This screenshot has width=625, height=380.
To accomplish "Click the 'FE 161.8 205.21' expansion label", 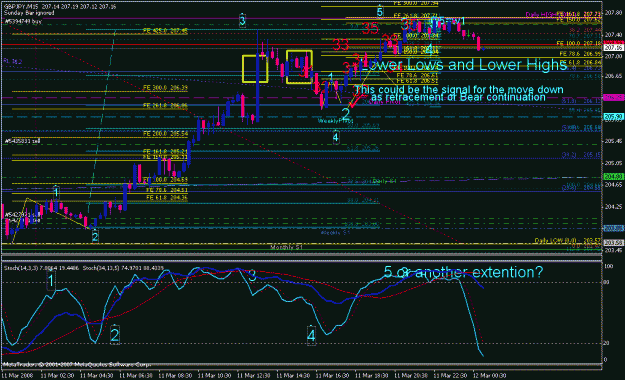I will coord(165,152).
